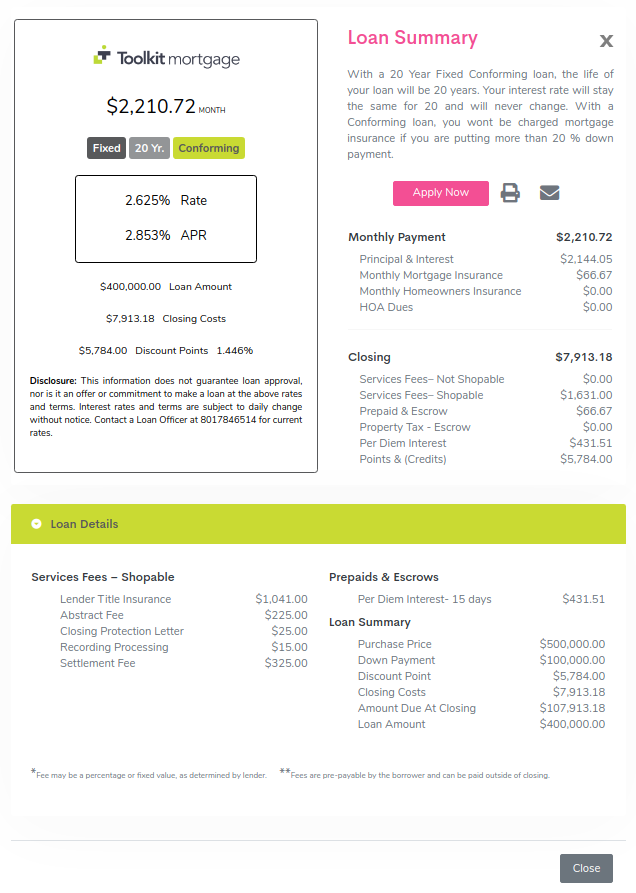636x893 pixels.
Task: Click the Amount Due At Closing row
Action: click(481, 708)
